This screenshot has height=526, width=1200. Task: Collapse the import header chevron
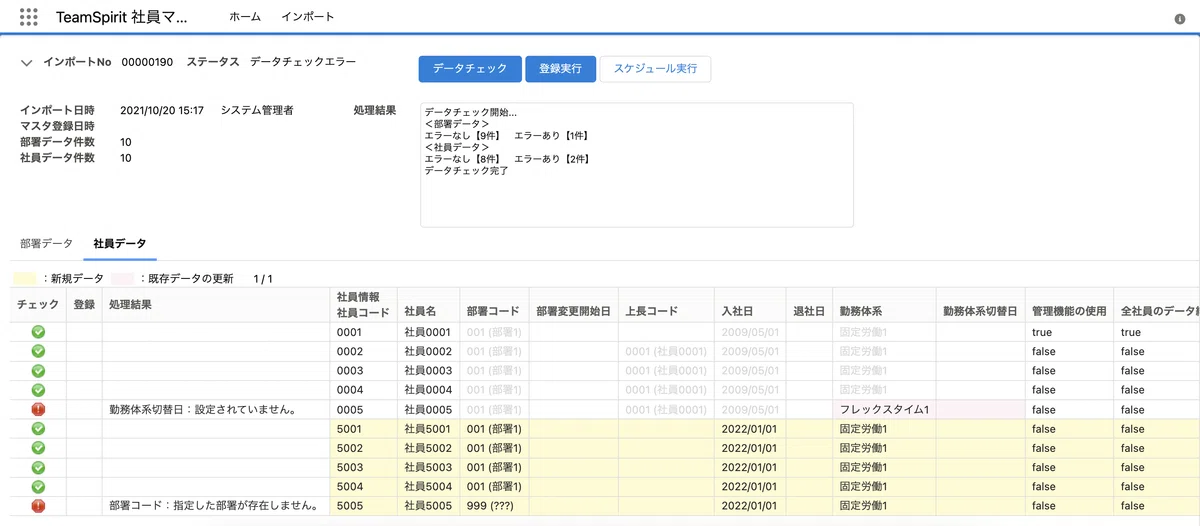26,63
